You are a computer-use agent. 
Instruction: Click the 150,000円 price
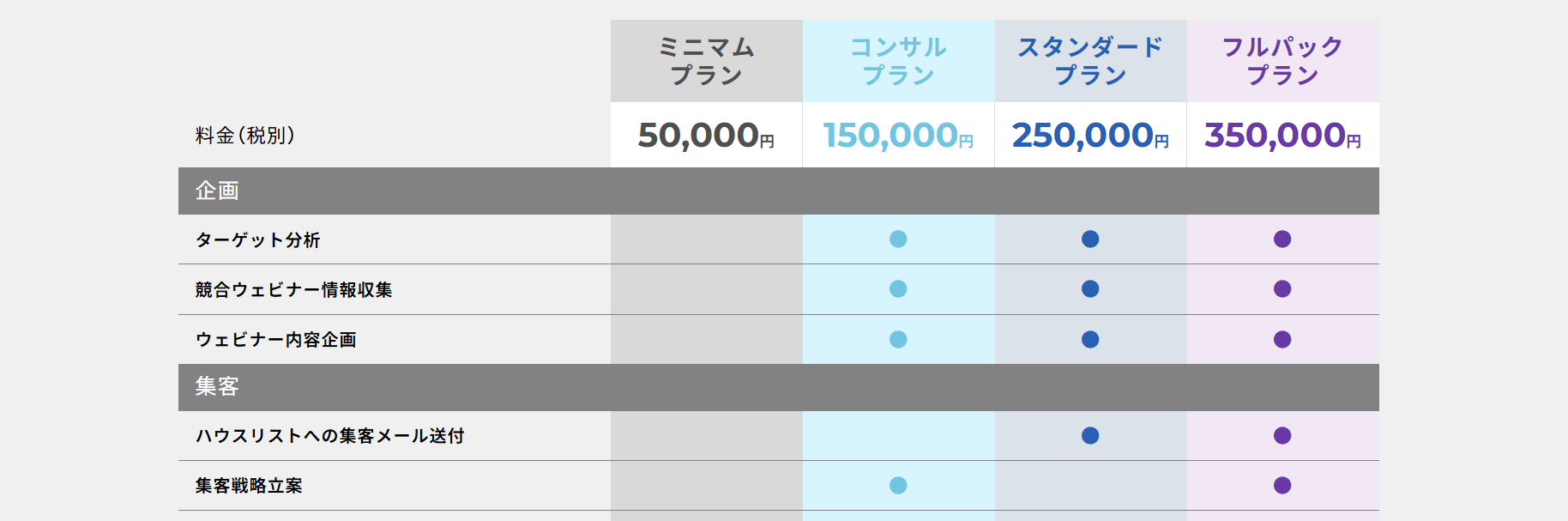click(899, 135)
